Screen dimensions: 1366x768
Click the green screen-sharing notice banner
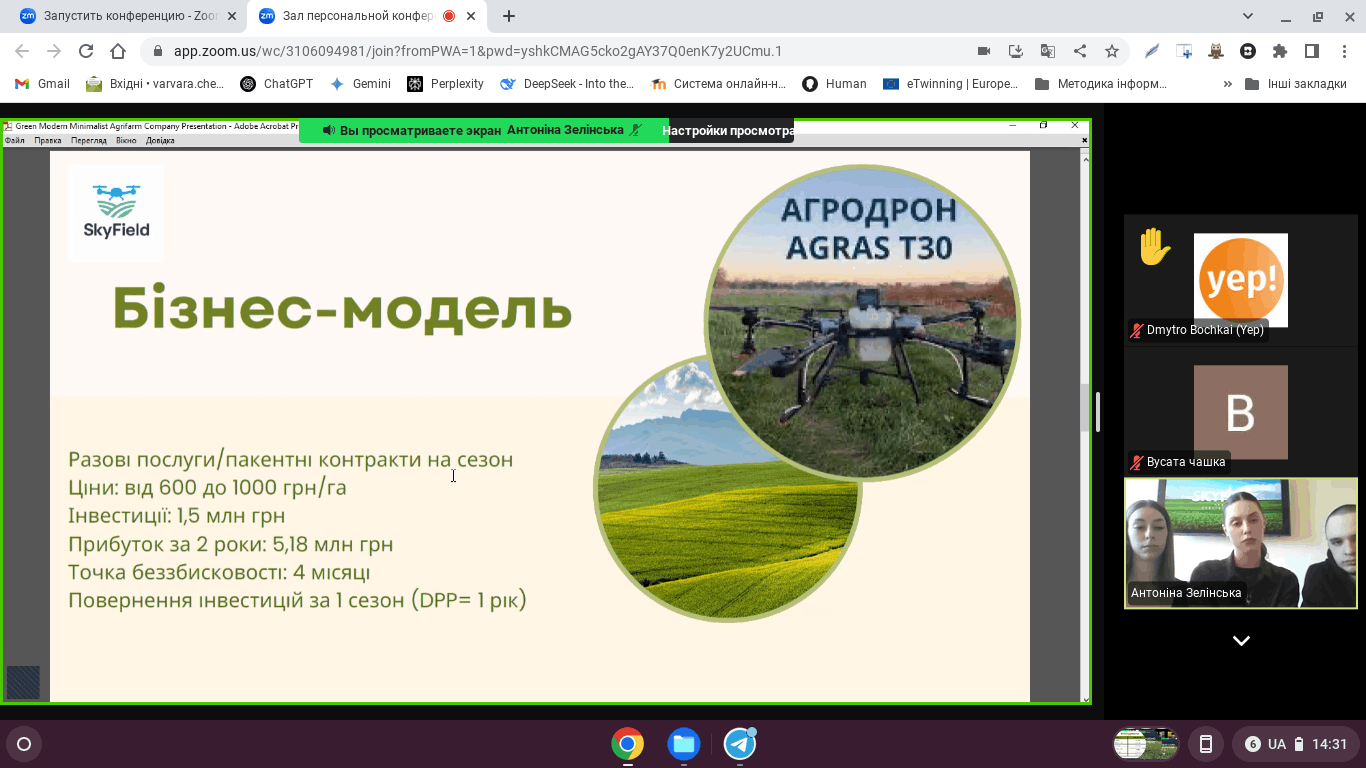(x=484, y=130)
